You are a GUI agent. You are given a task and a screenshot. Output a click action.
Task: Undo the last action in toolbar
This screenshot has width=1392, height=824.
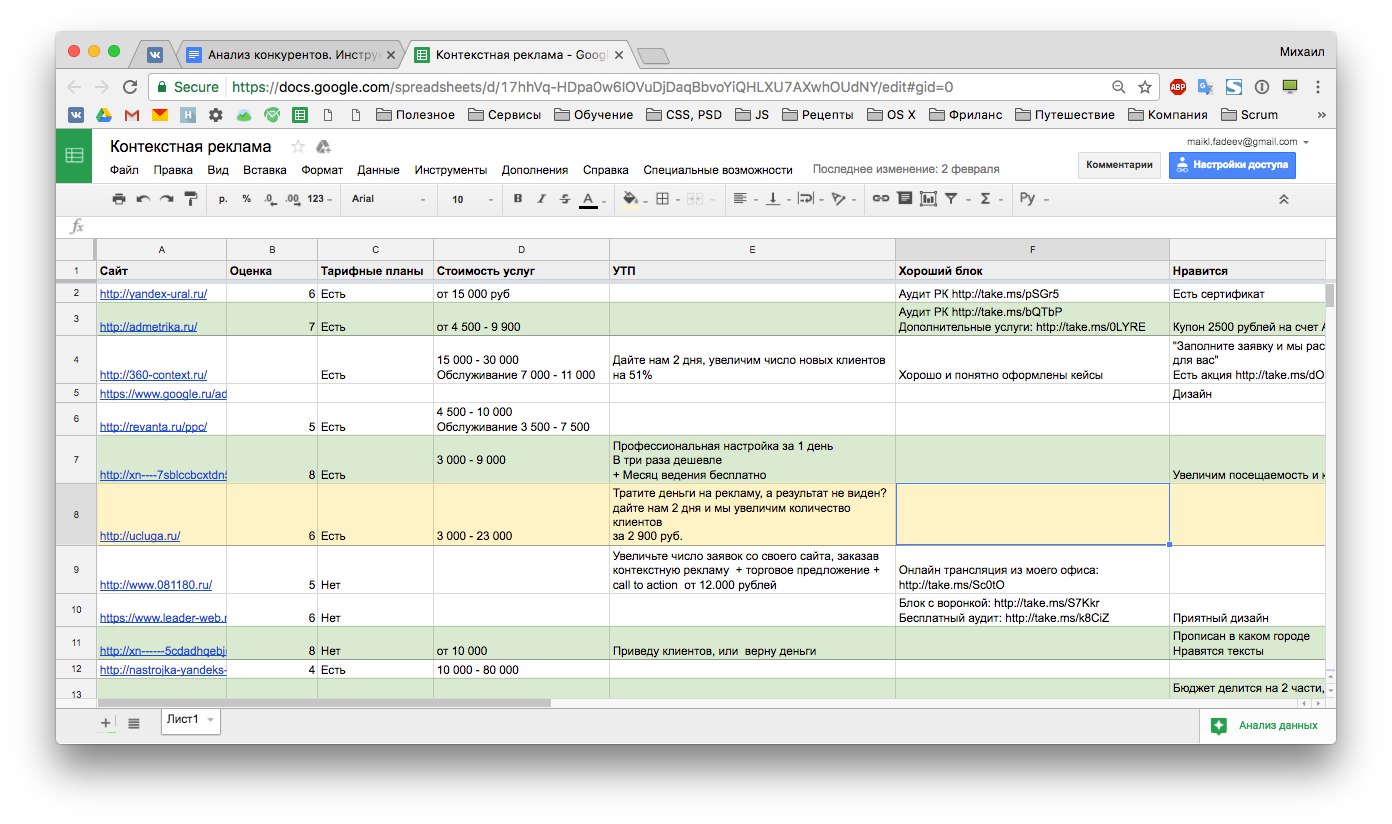point(143,199)
